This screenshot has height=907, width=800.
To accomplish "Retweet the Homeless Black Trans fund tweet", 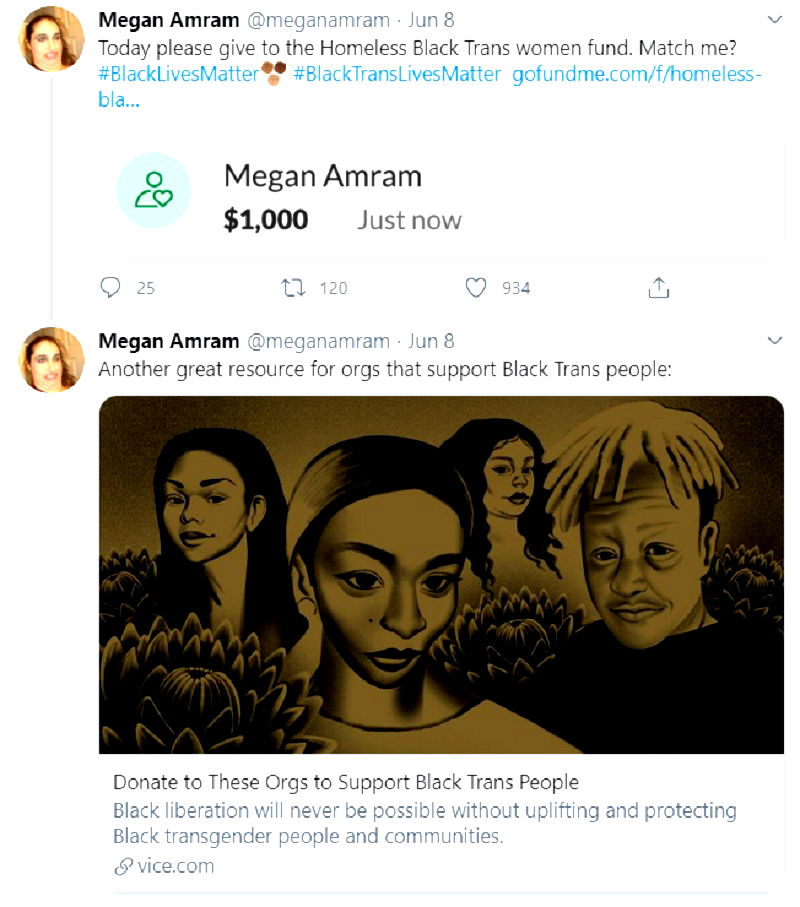I will point(293,288).
